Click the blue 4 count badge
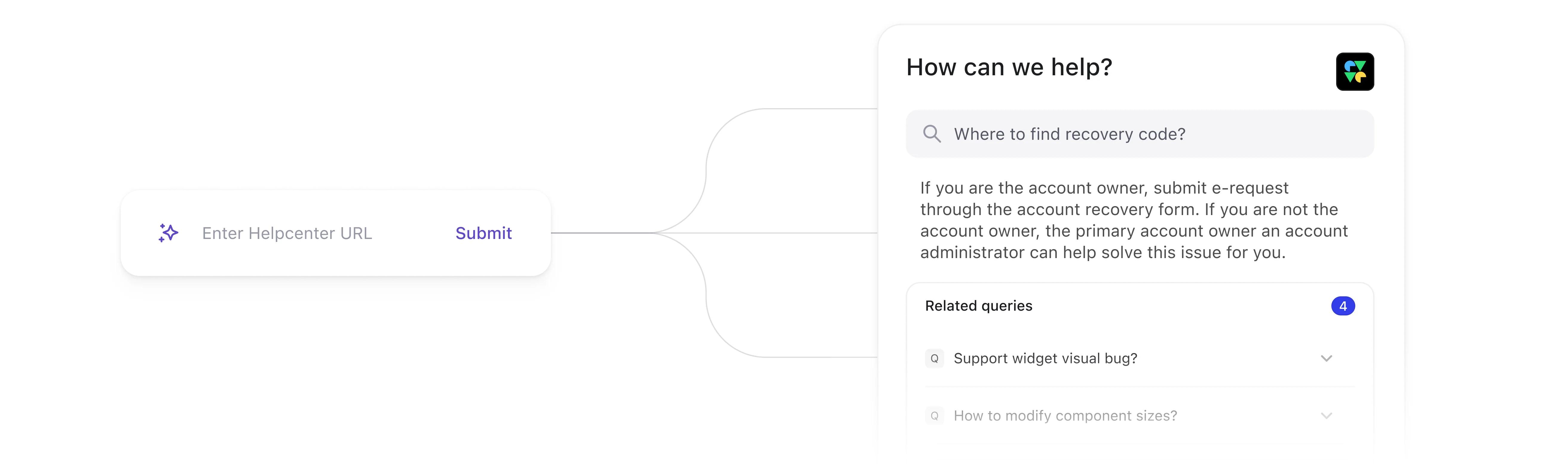 coord(1343,306)
